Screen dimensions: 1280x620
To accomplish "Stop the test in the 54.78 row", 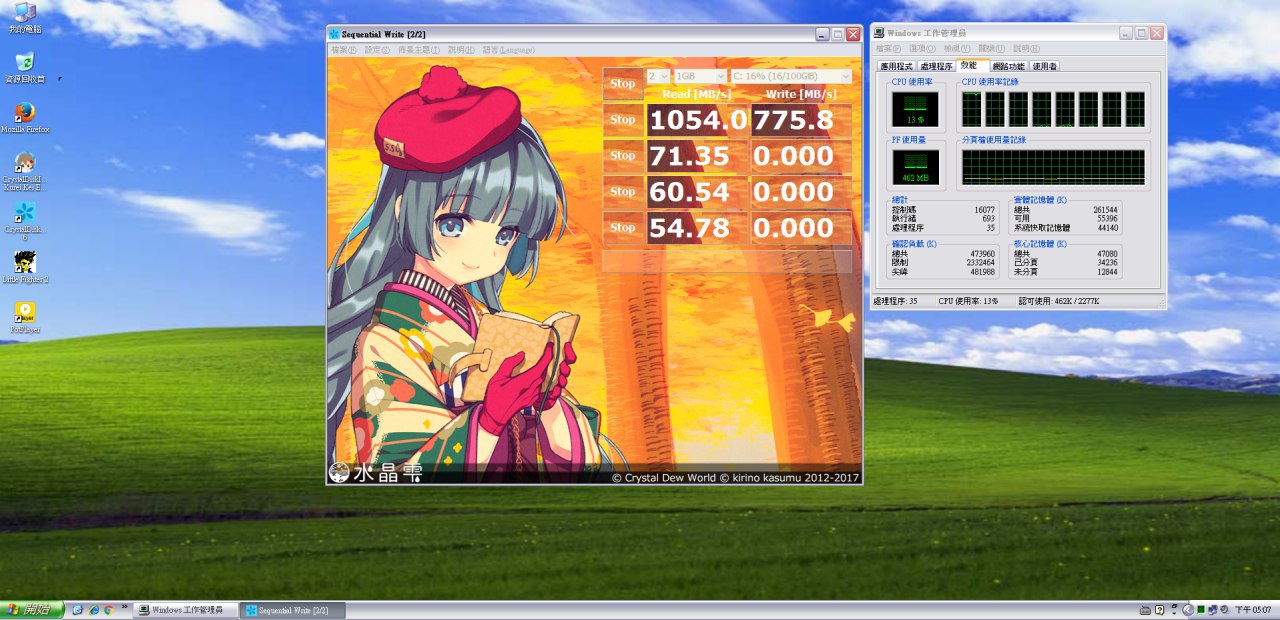I will tap(622, 228).
